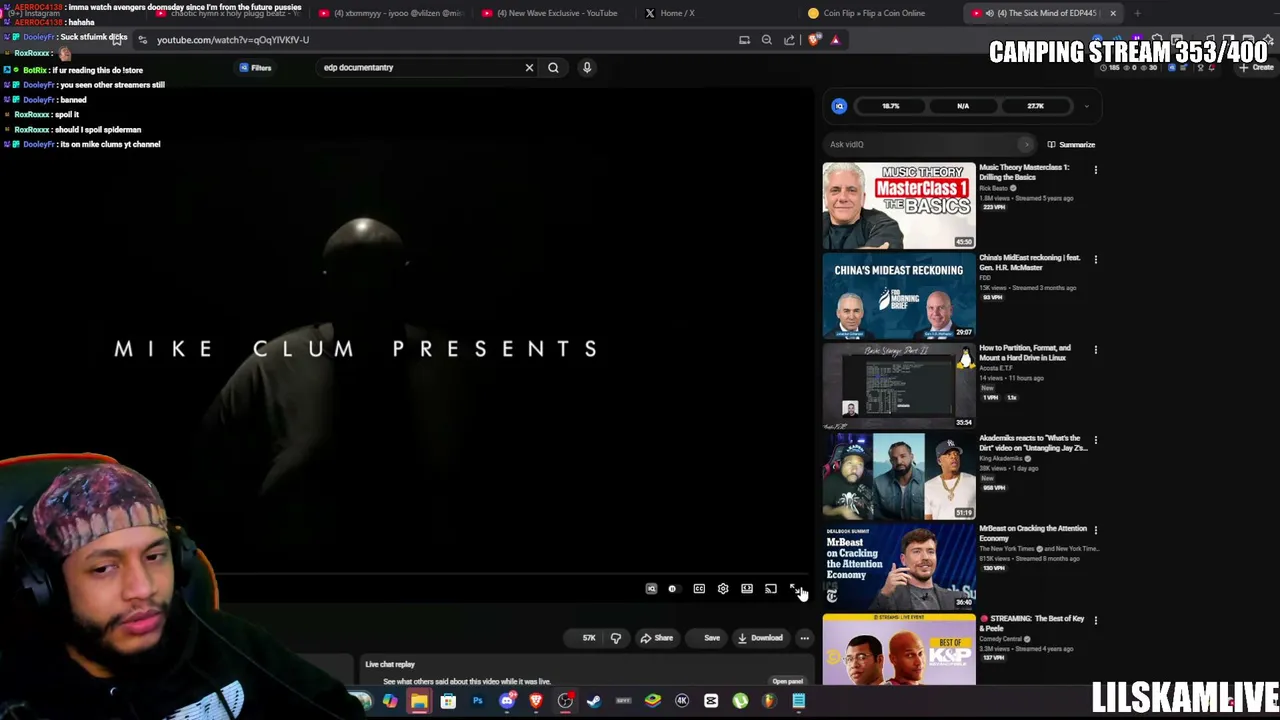Close the 'The Sick Mind of EDP445' tab
The width and height of the screenshot is (1280, 720).
[x=1112, y=13]
